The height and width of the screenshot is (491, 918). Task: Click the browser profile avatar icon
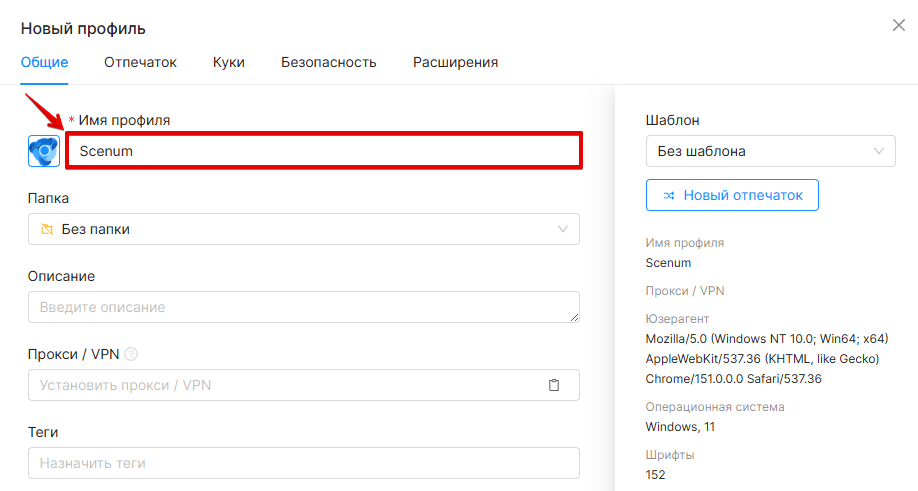[x=44, y=151]
